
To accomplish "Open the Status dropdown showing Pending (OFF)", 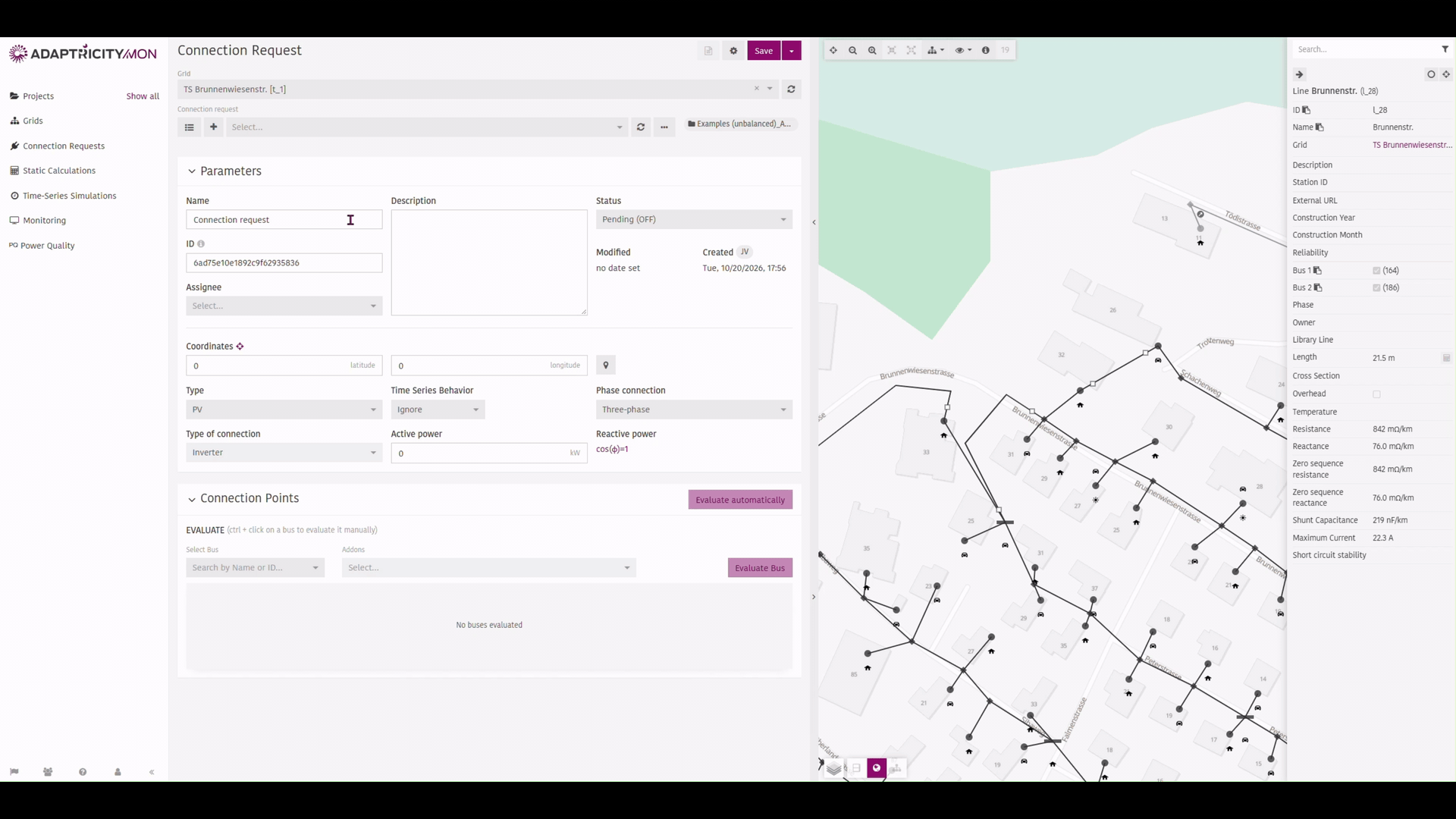I will (x=694, y=219).
